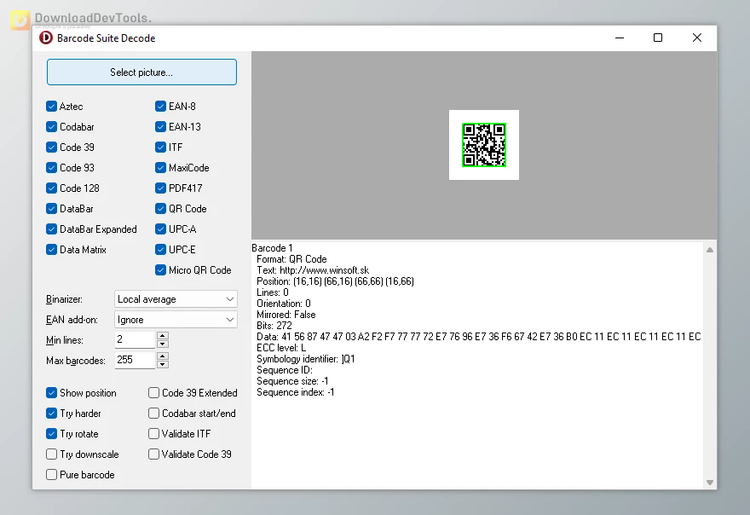Enable the Try downscale option
750x515 pixels.
click(x=52, y=454)
